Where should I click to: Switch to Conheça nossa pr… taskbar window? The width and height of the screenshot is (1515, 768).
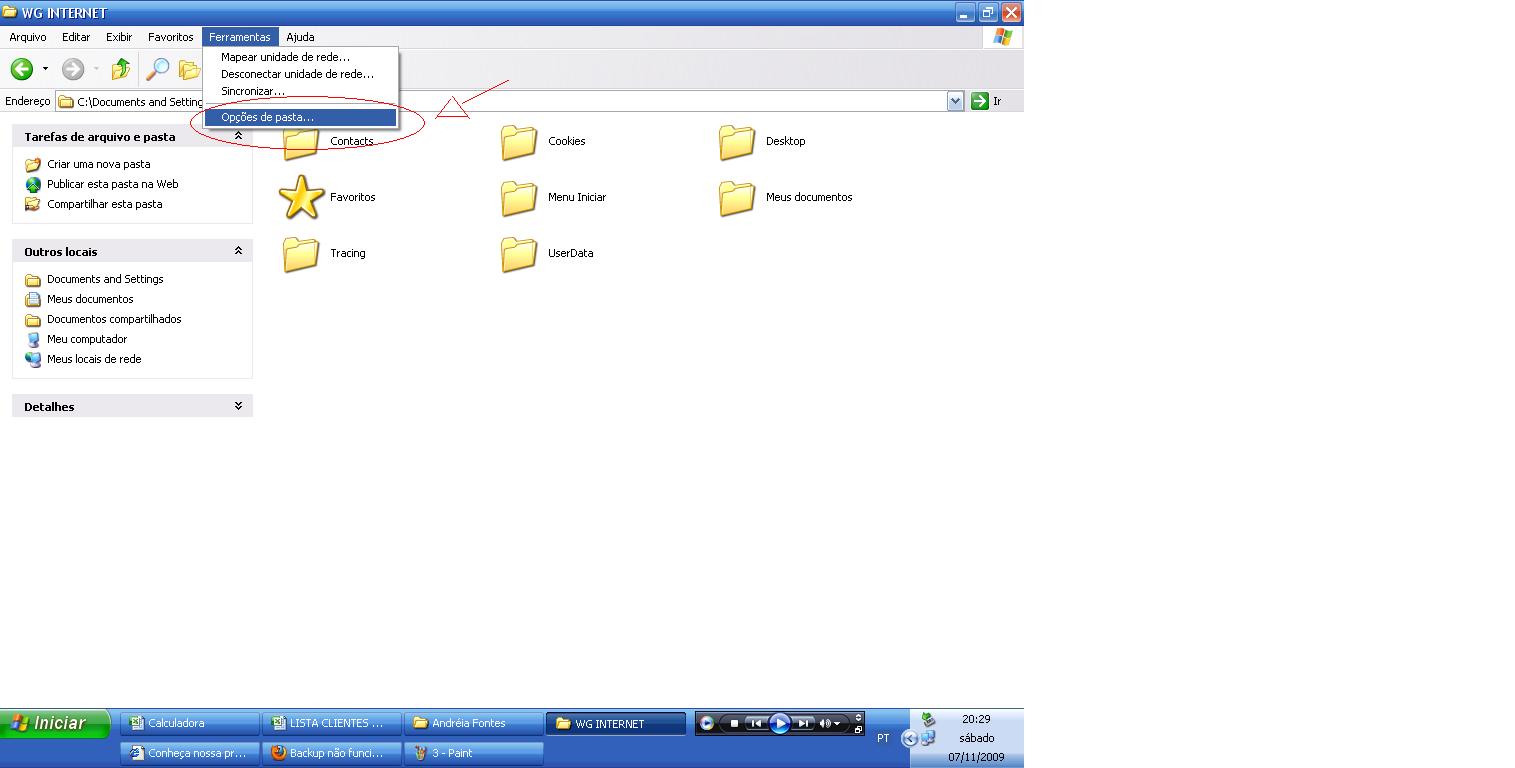coord(190,753)
